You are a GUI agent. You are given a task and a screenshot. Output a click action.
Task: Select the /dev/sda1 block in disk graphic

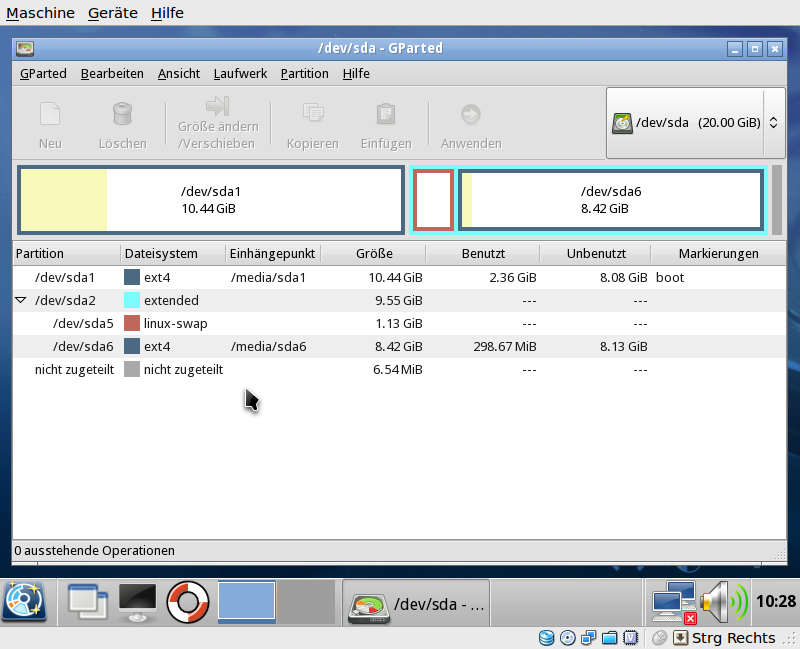[211, 200]
